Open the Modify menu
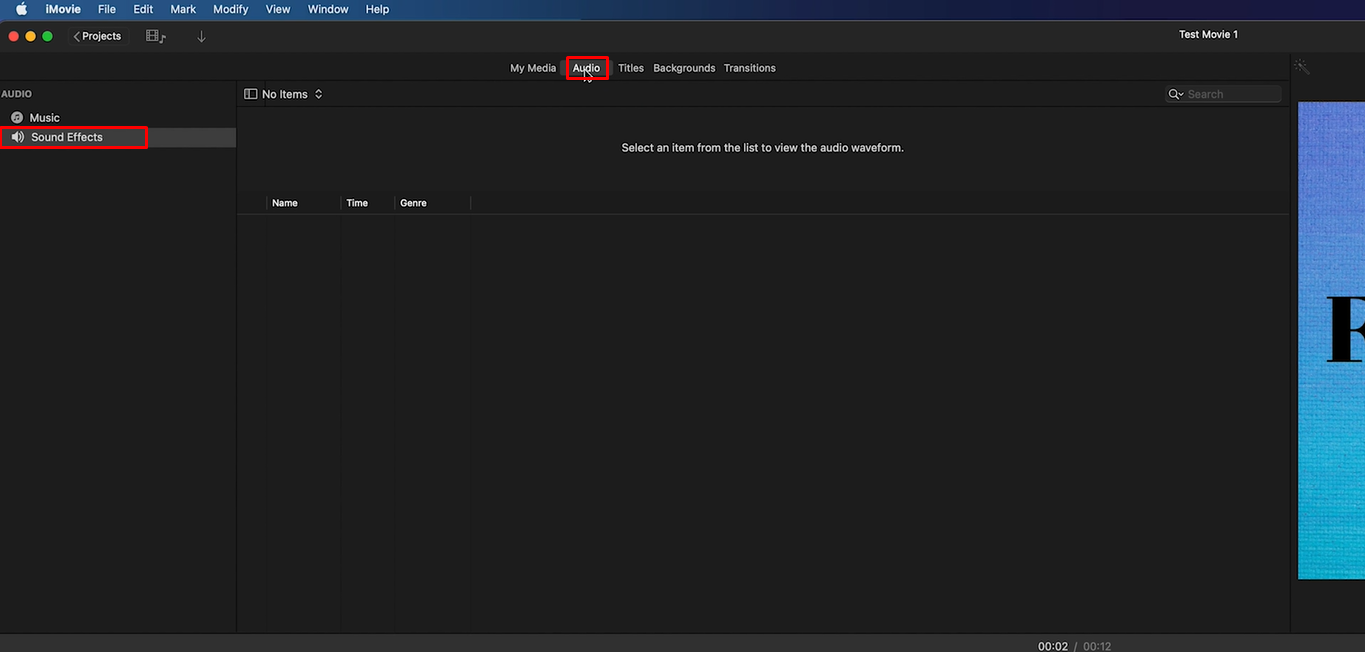 [231, 9]
